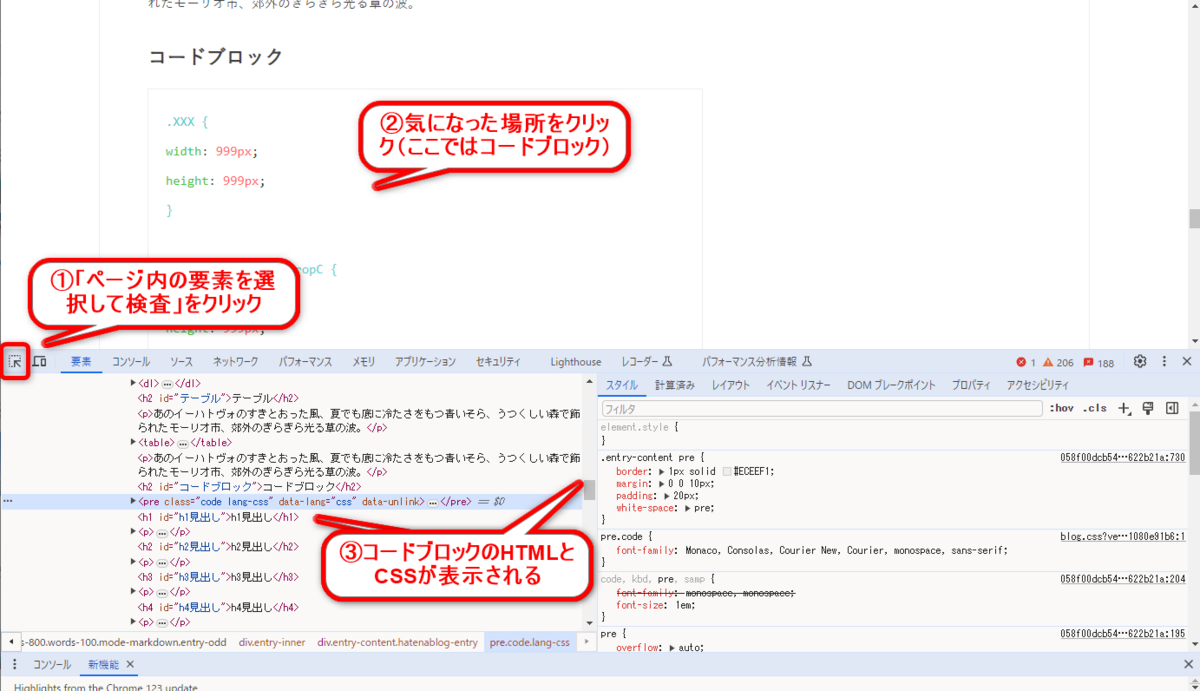Toggle the :hov element state button
Screen dimensions: 1200x691
coord(1061,408)
